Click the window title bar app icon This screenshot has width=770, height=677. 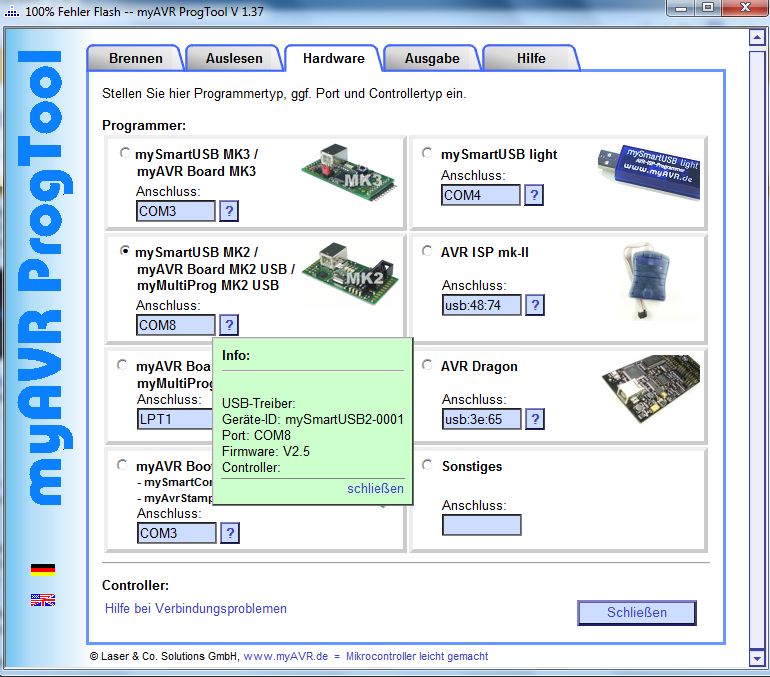tap(12, 11)
